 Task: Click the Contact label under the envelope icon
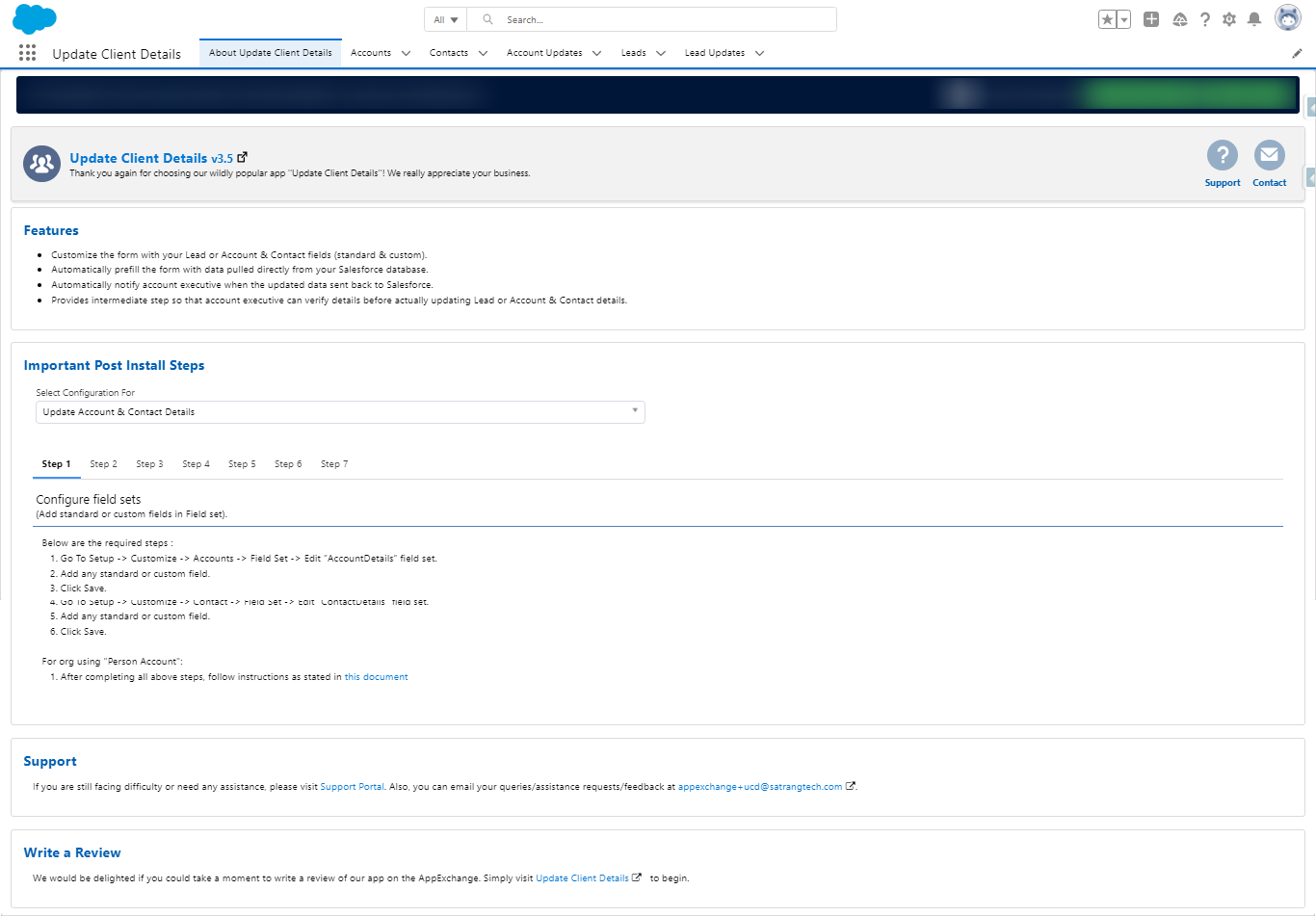[x=1270, y=183]
